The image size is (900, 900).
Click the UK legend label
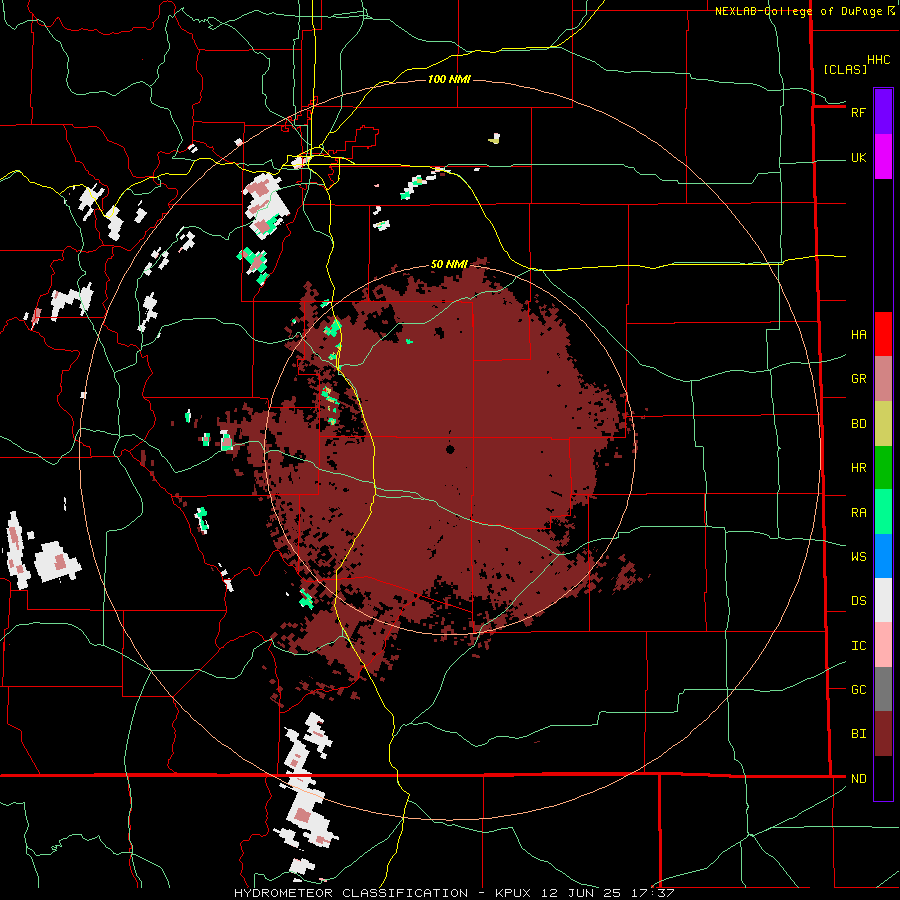858,158
